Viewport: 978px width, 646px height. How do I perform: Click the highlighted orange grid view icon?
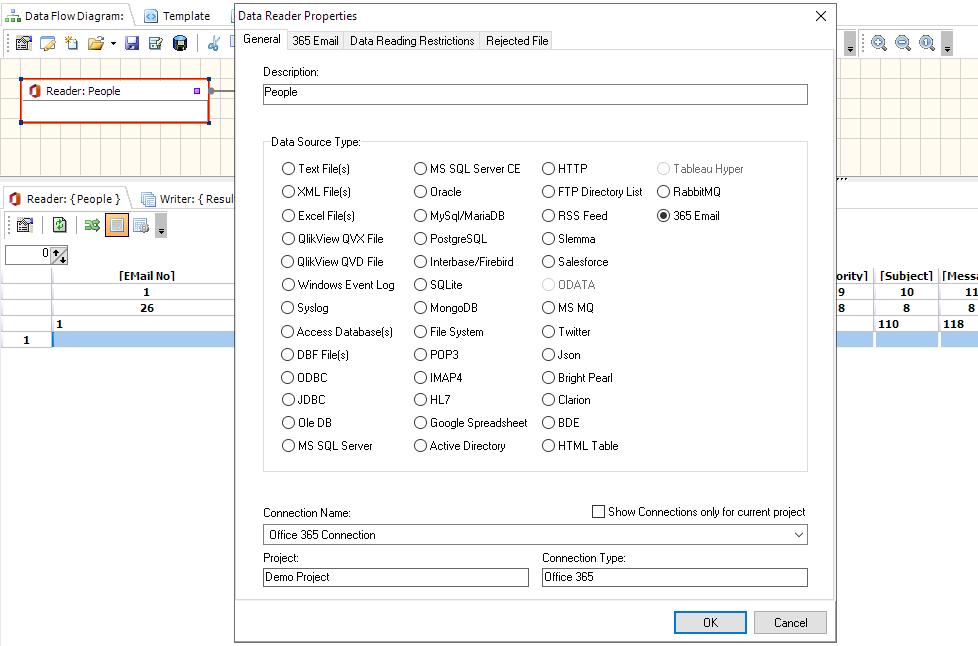(117, 225)
